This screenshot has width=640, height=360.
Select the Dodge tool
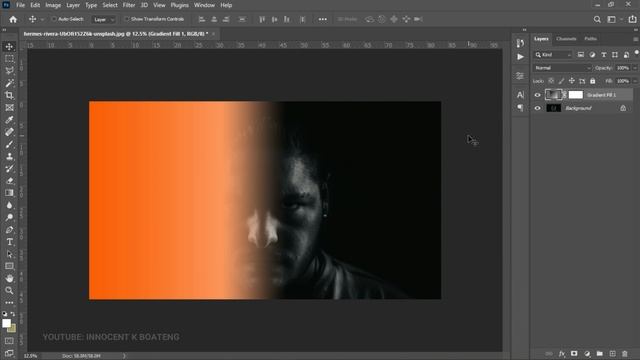(x=9, y=218)
